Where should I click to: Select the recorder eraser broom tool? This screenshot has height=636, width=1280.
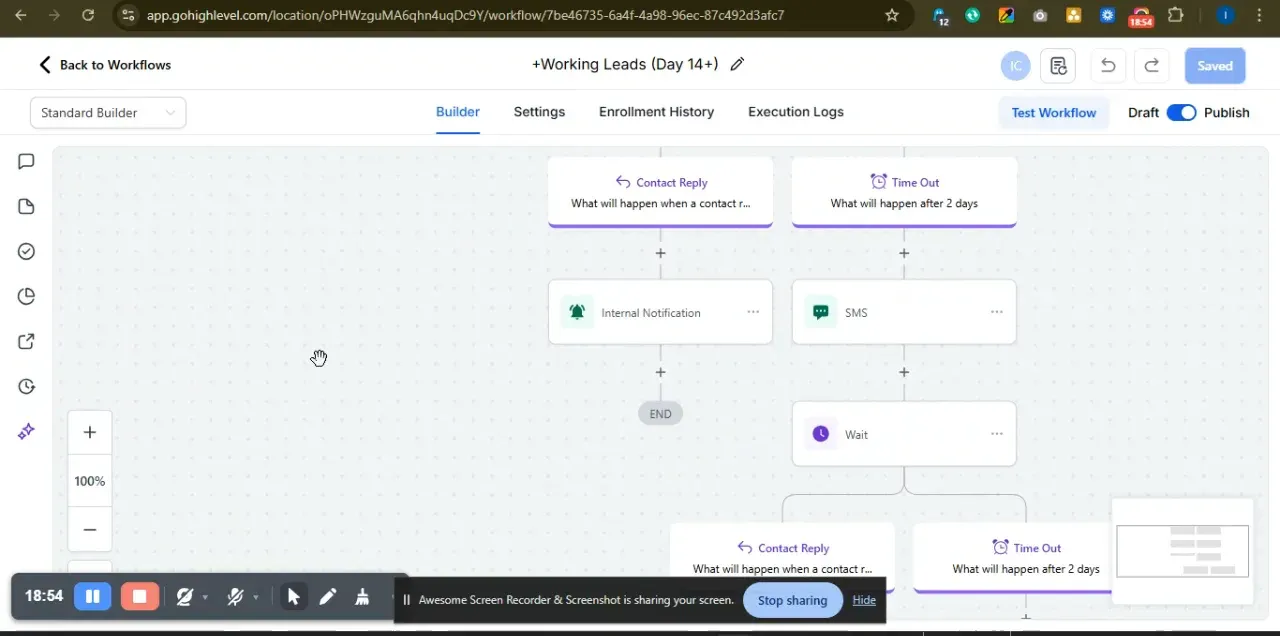coord(363,597)
